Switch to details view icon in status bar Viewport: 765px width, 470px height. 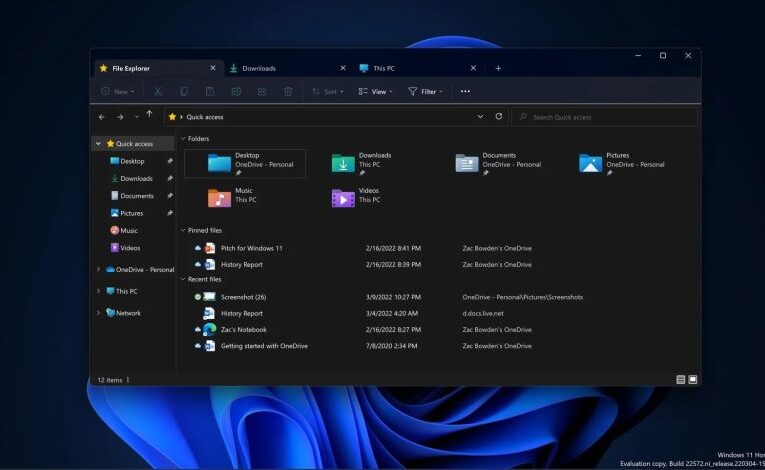(x=681, y=380)
